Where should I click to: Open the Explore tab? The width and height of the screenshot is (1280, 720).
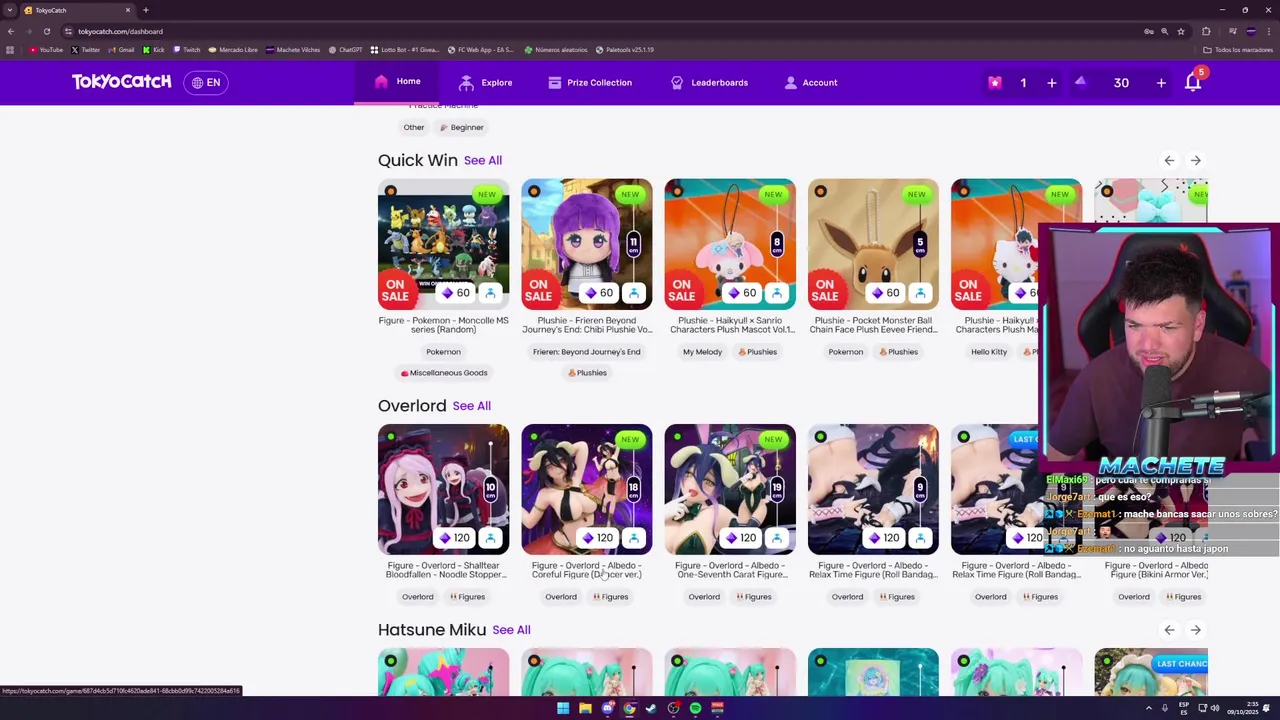[x=486, y=83]
